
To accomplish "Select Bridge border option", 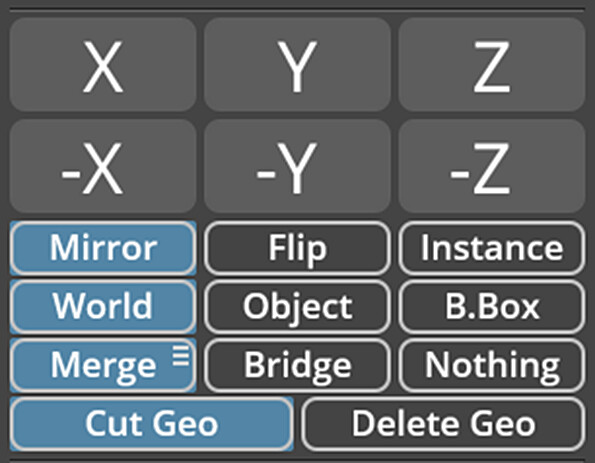I will [x=297, y=365].
